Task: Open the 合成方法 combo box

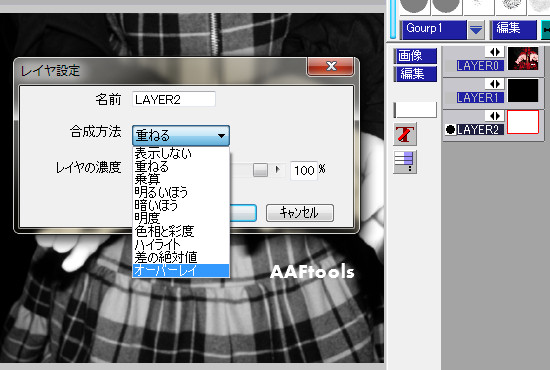Action: click(181, 135)
